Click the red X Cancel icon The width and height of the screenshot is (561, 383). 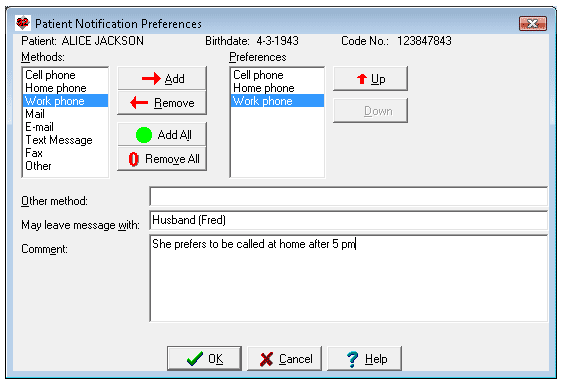click(267, 359)
